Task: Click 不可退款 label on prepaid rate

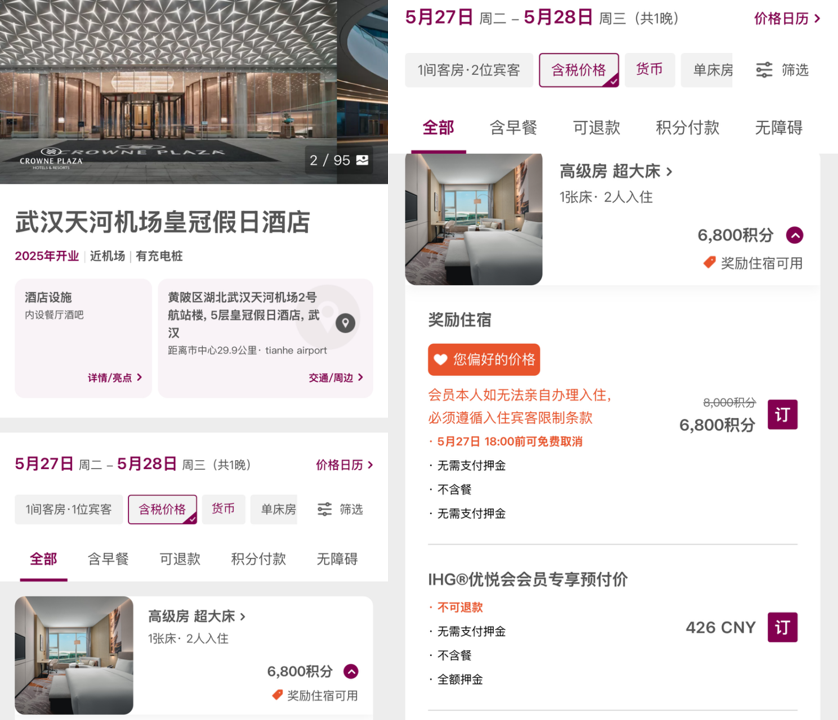Action: tap(460, 607)
